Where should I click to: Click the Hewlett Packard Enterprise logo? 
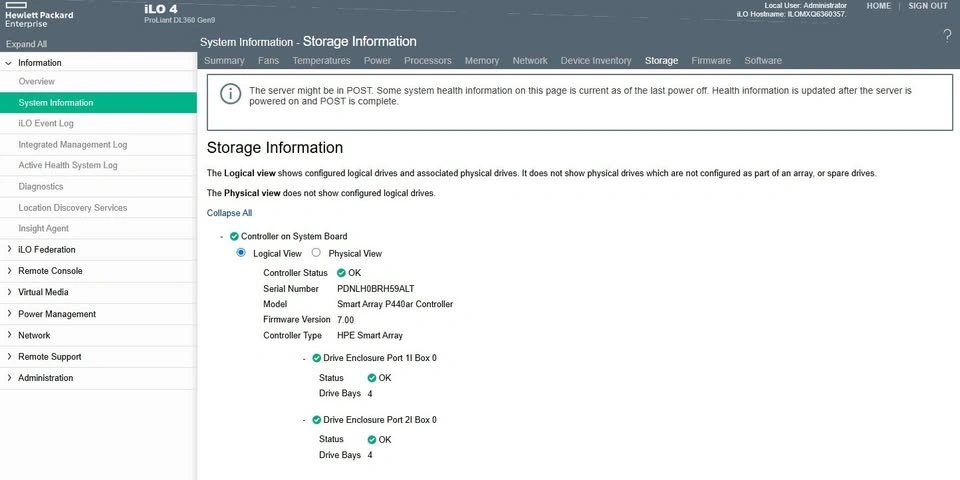[39, 15]
